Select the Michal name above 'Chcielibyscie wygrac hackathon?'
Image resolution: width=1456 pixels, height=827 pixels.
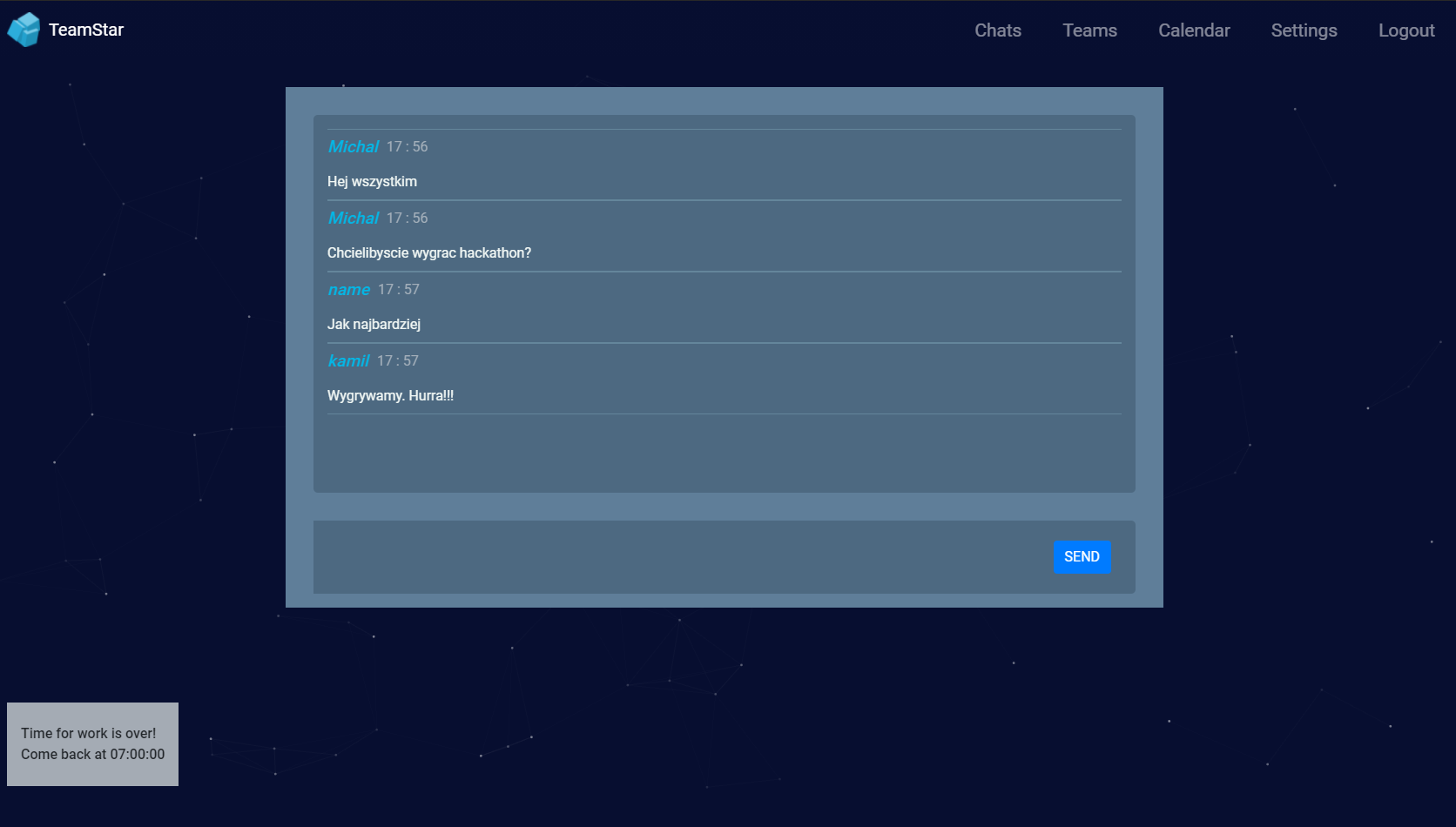[x=354, y=218]
